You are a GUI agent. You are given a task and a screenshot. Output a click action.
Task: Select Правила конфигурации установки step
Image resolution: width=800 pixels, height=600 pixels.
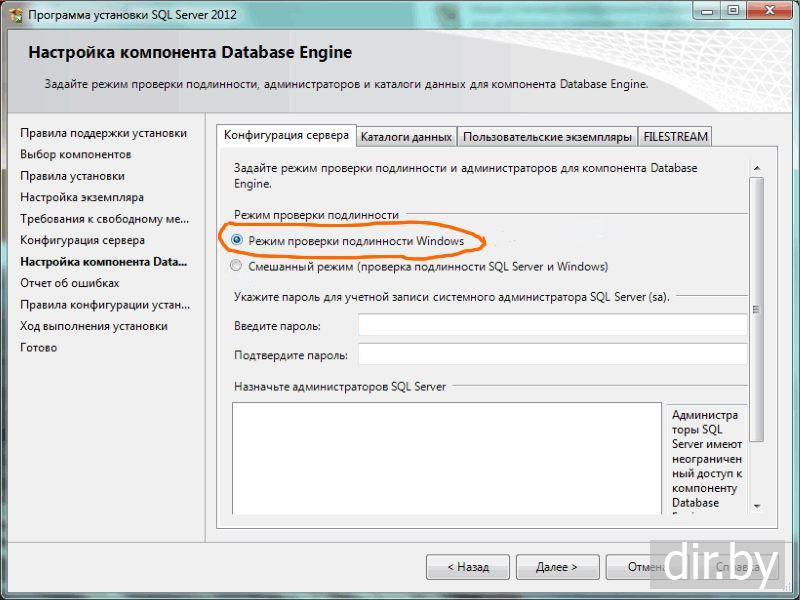(105, 305)
